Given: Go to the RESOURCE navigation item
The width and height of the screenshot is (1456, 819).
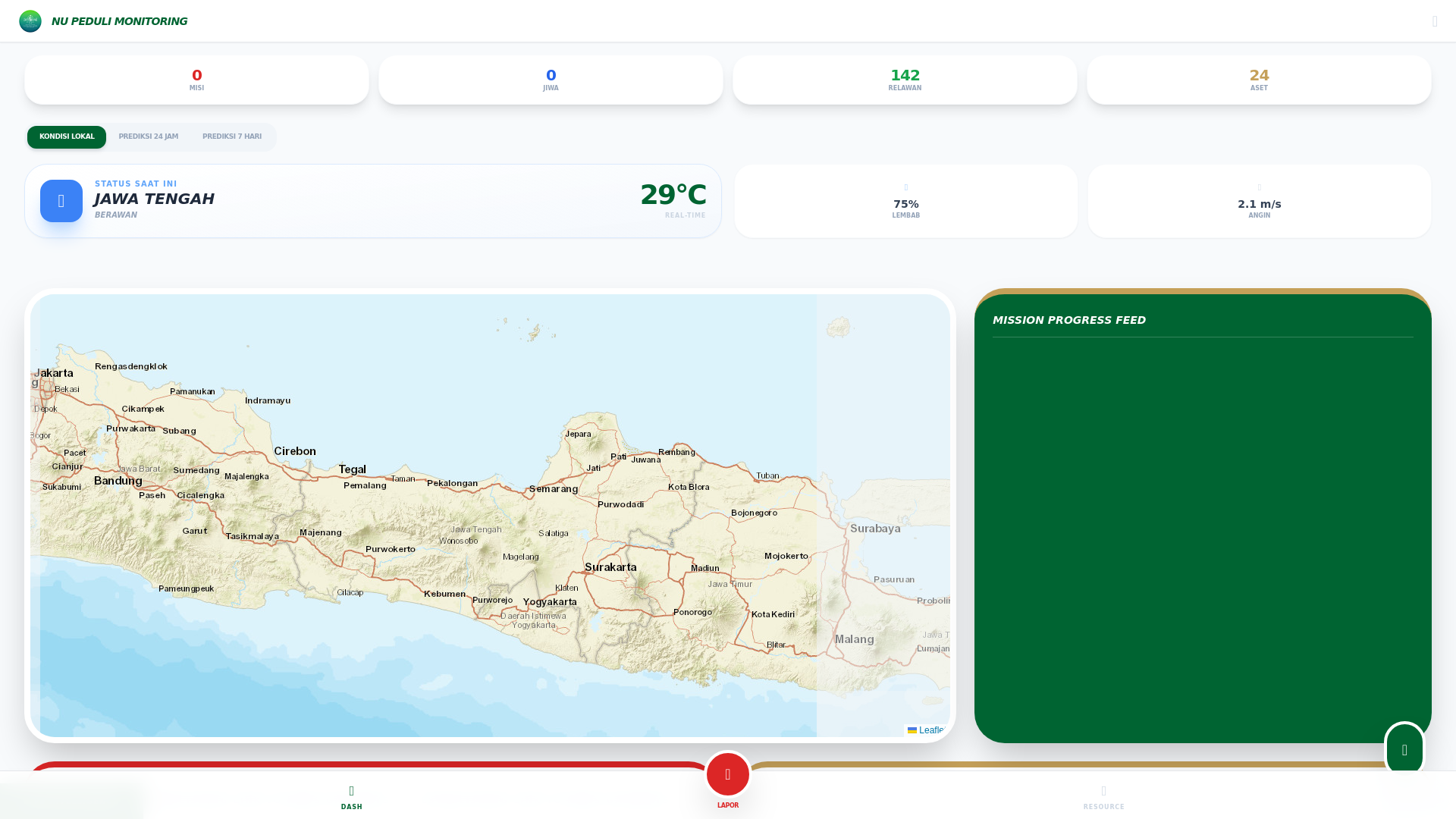Looking at the screenshot, I should (1104, 797).
